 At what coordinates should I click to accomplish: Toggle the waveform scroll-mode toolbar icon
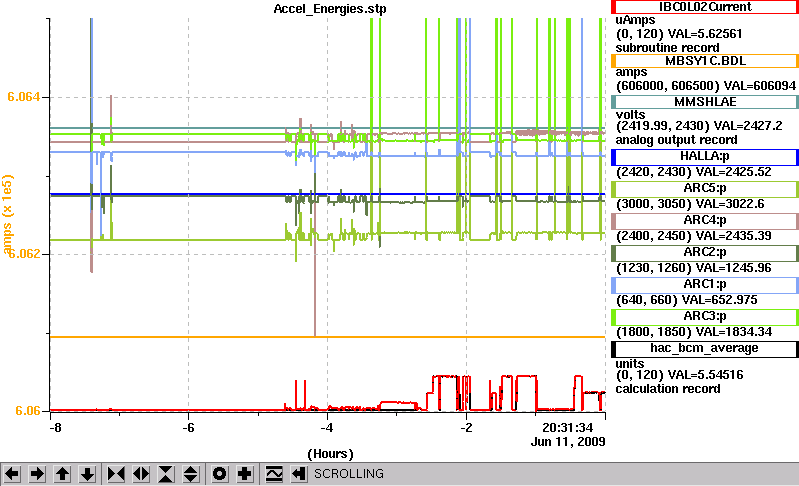click(274, 474)
